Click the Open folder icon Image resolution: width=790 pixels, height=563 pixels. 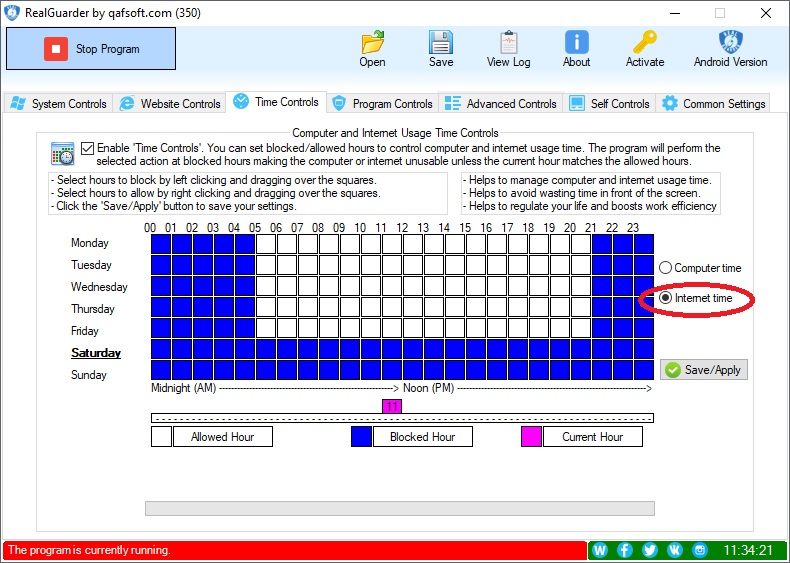pos(372,42)
